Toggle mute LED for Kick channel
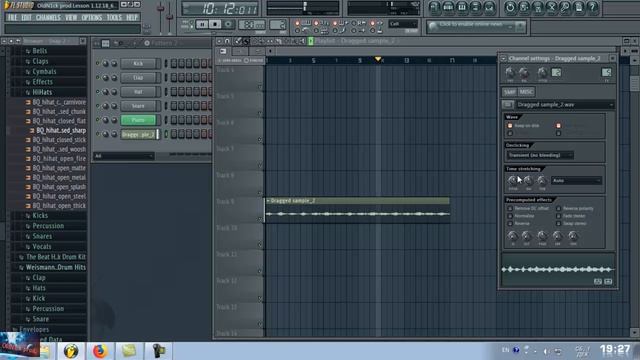Viewport: 640px width, 360px height. pos(98,64)
